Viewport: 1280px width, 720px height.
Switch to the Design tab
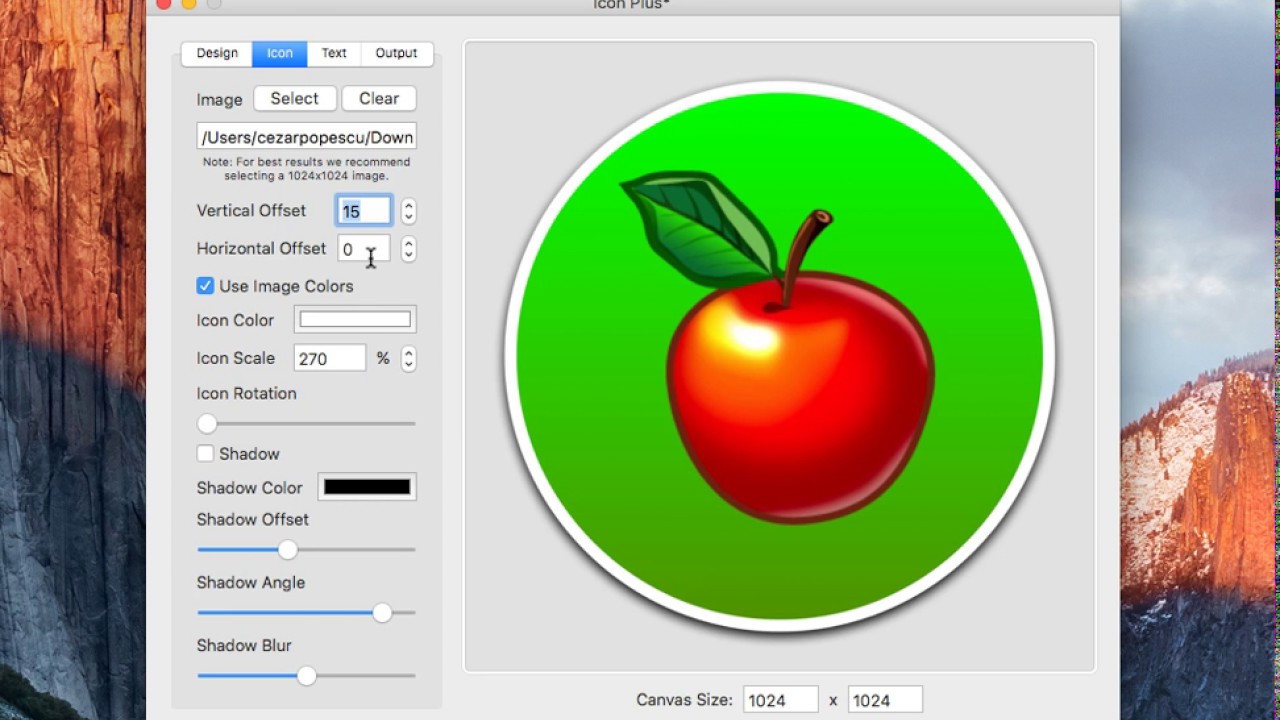216,53
